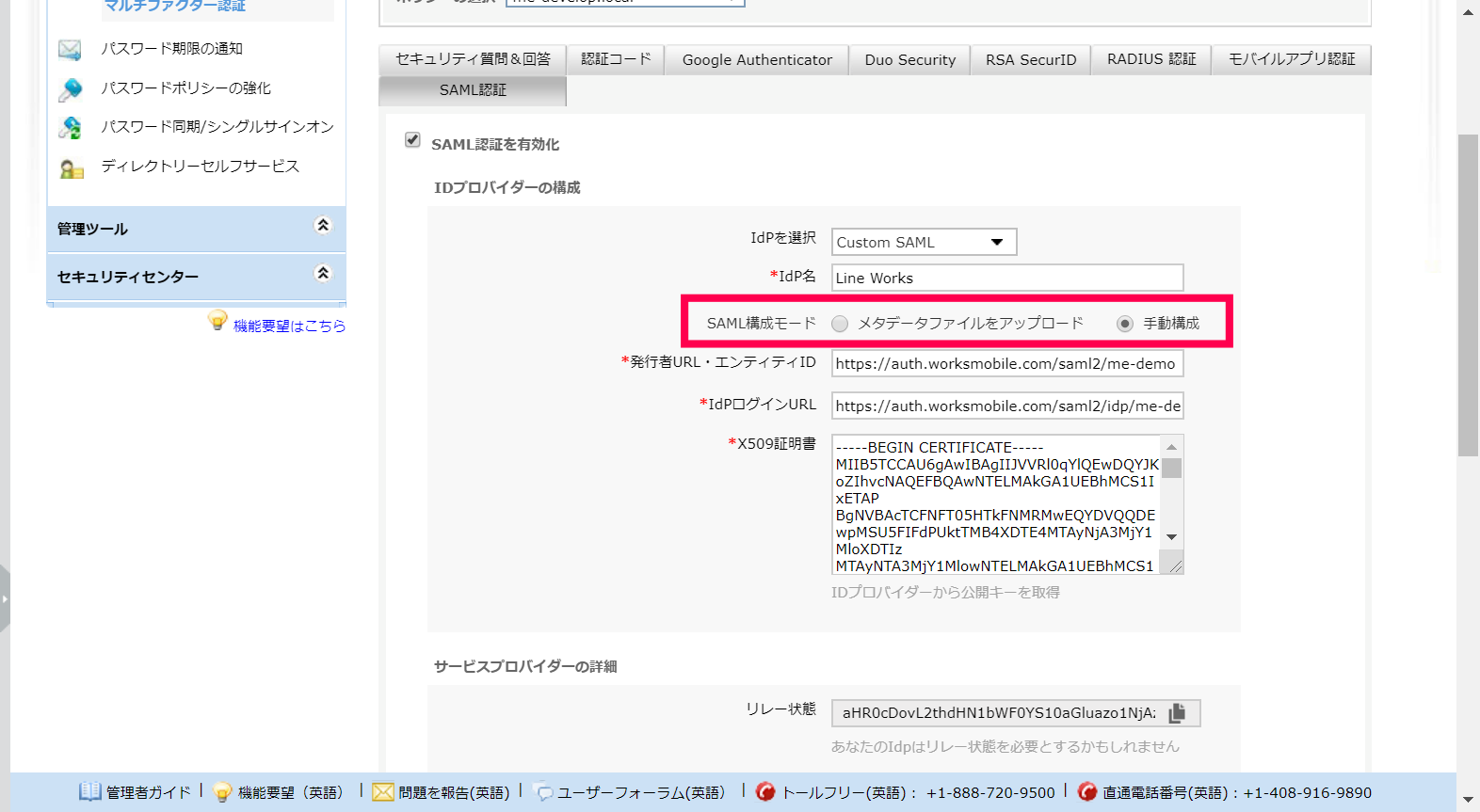Switch to the Google Authenticator tab

click(757, 60)
